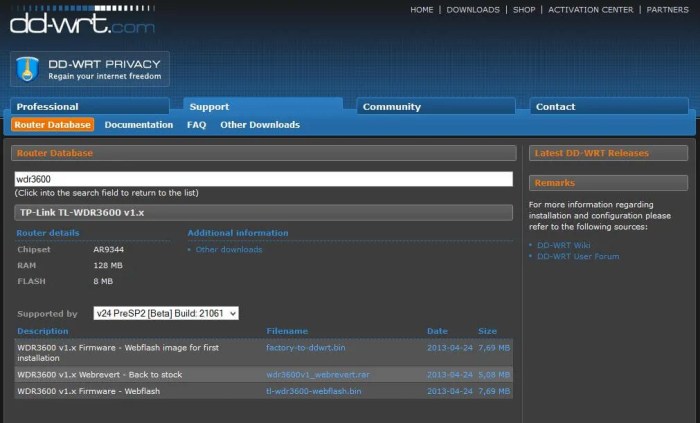Click the dd-wrt.com logo

point(83,20)
